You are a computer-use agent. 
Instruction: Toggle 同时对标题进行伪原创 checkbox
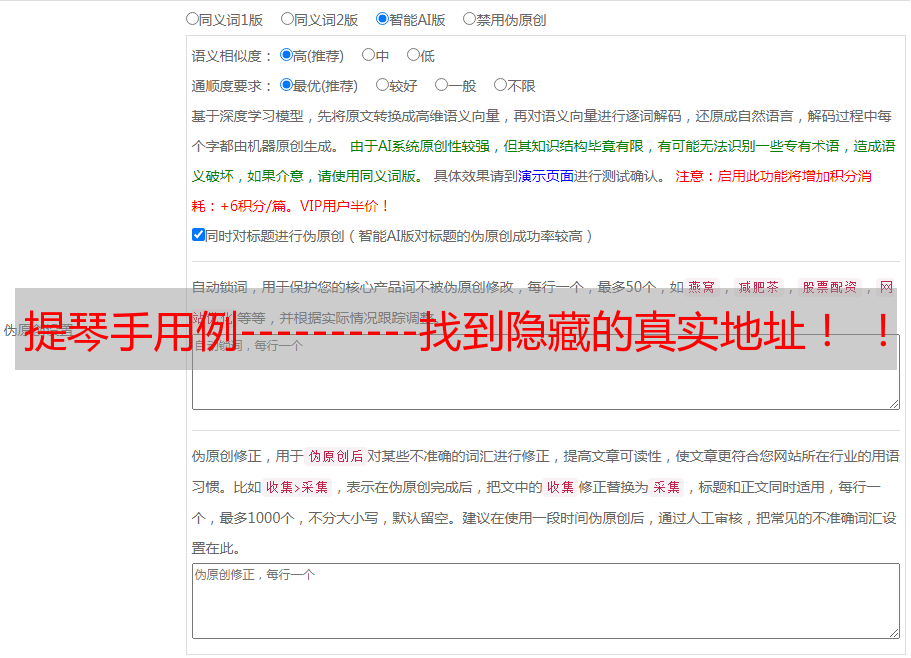[x=198, y=235]
